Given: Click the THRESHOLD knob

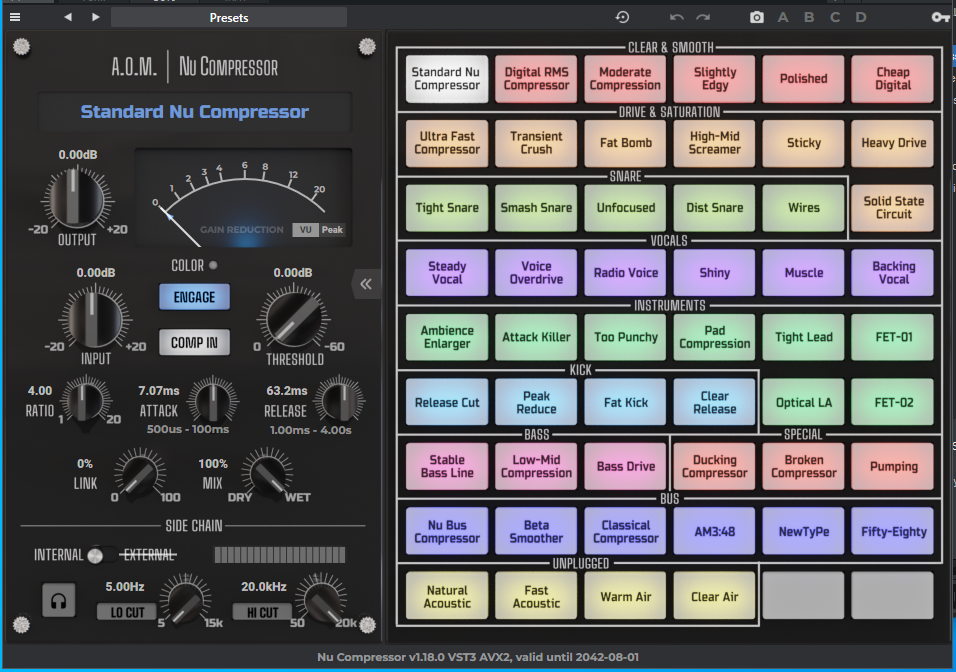Looking at the screenshot, I should 294,318.
